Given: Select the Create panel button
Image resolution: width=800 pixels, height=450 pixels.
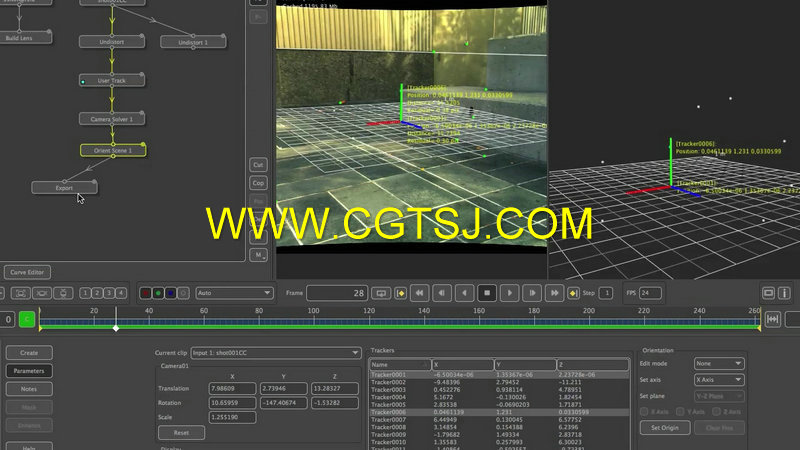Looking at the screenshot, I should 29,353.
